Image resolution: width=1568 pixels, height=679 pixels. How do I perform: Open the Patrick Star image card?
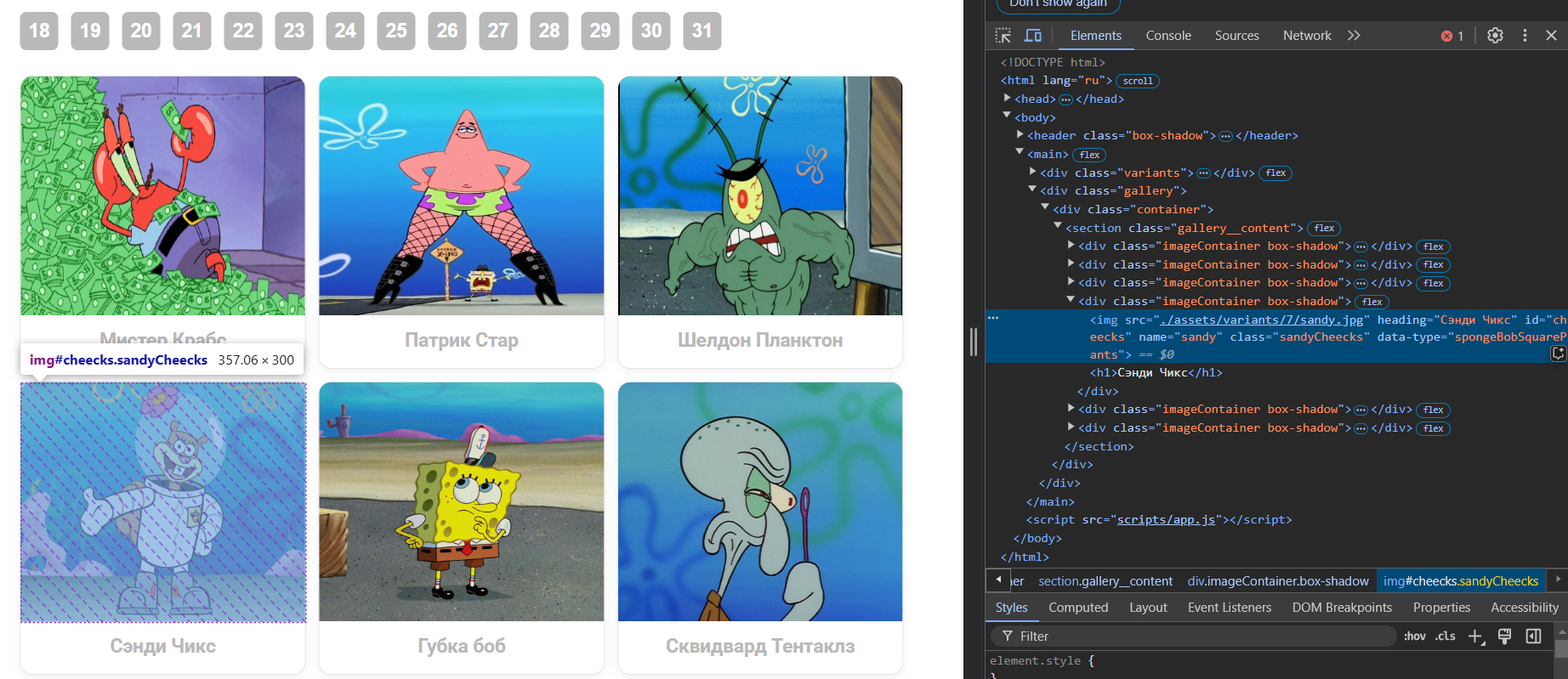[x=462, y=196]
